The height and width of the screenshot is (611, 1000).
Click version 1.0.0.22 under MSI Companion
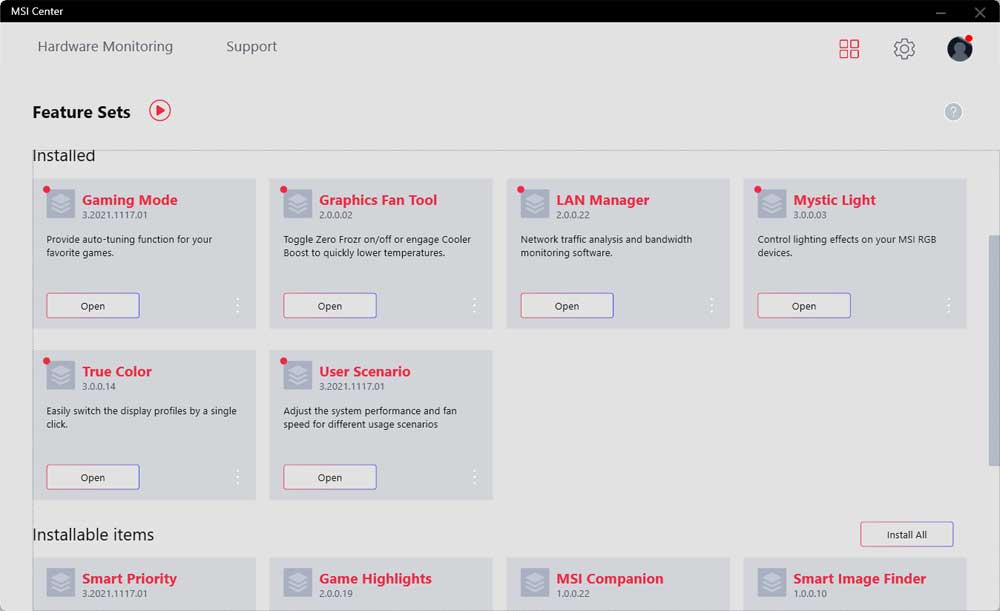point(573,593)
